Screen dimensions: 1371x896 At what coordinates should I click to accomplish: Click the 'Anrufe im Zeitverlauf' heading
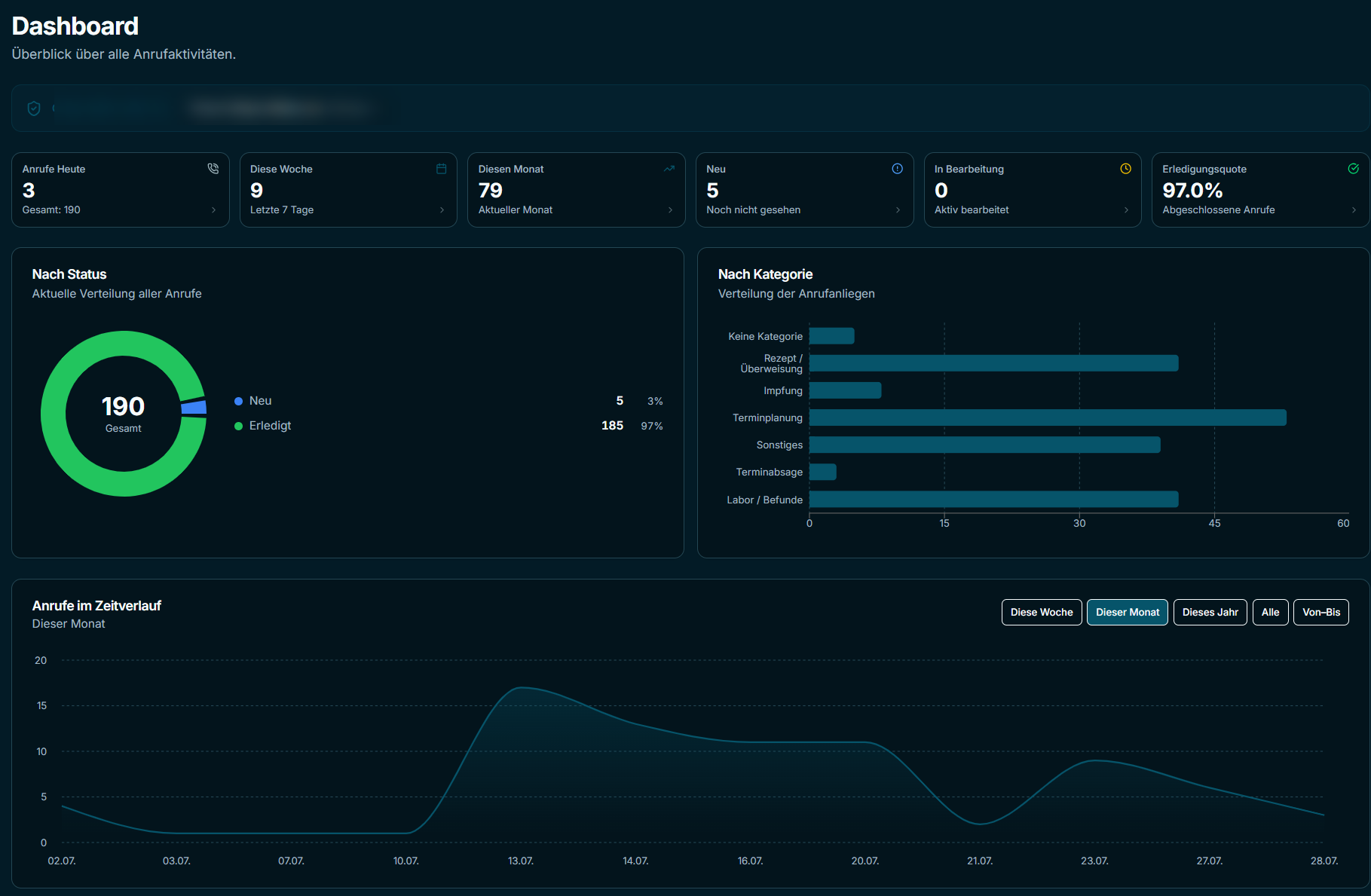pos(96,606)
